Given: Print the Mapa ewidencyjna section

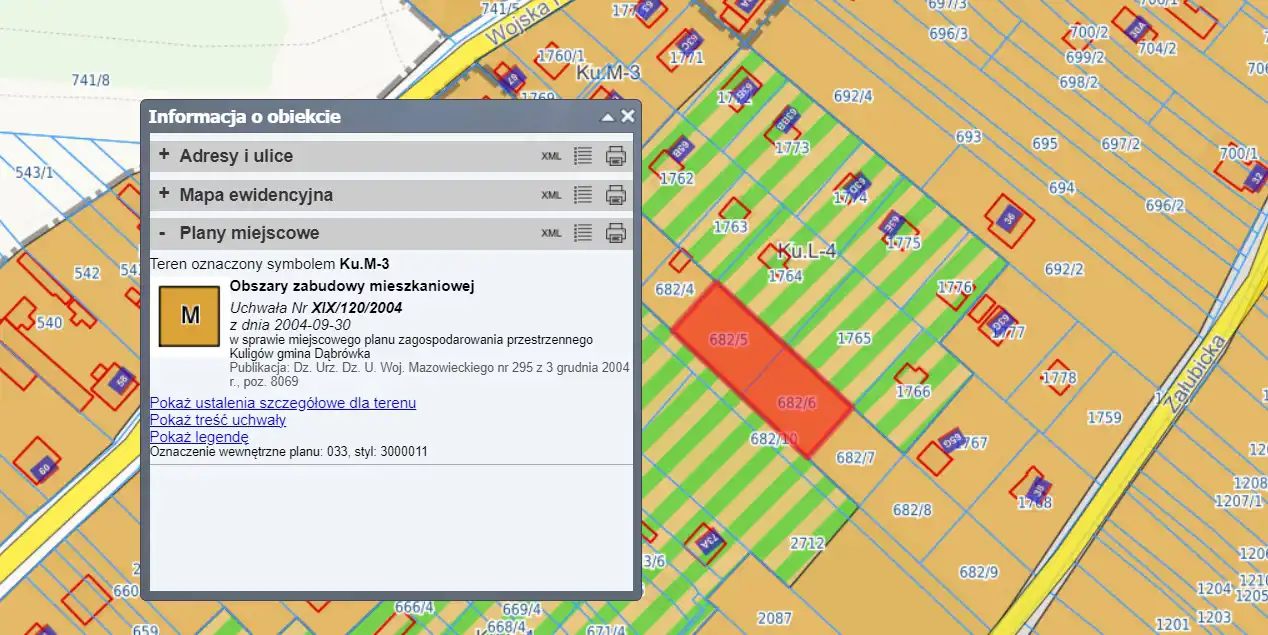Looking at the screenshot, I should [616, 195].
